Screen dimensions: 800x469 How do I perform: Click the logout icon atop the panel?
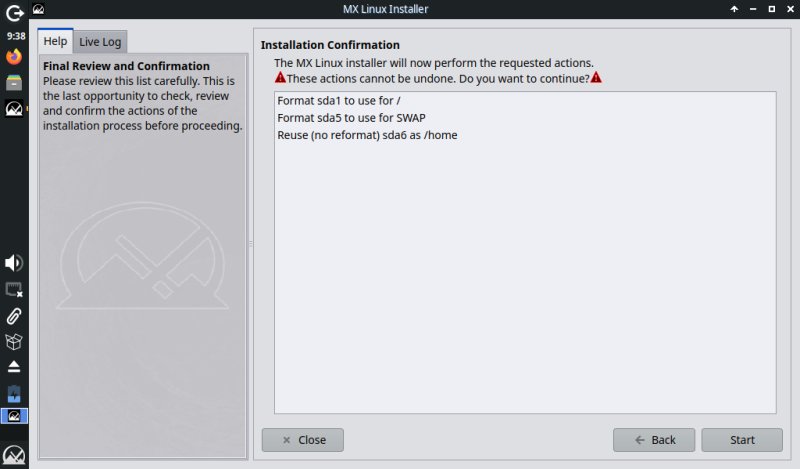14,14
